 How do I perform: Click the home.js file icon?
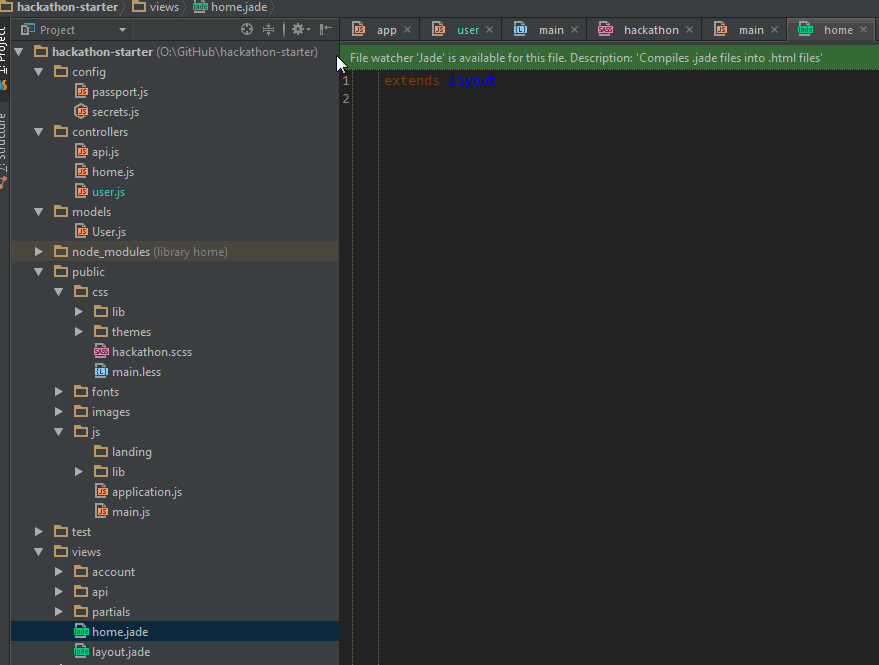point(82,172)
